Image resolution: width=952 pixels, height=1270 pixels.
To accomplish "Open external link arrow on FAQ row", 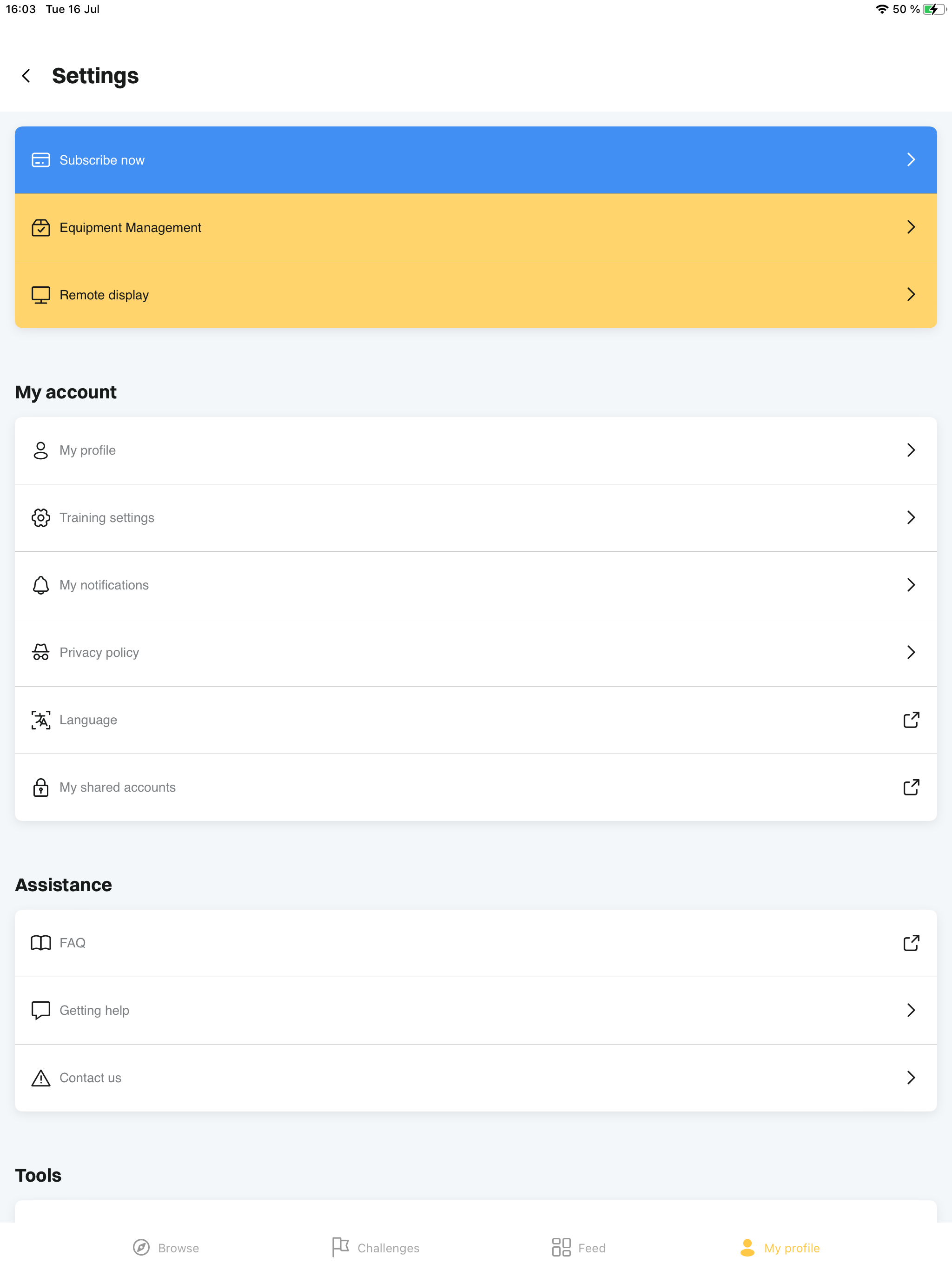I will point(911,943).
